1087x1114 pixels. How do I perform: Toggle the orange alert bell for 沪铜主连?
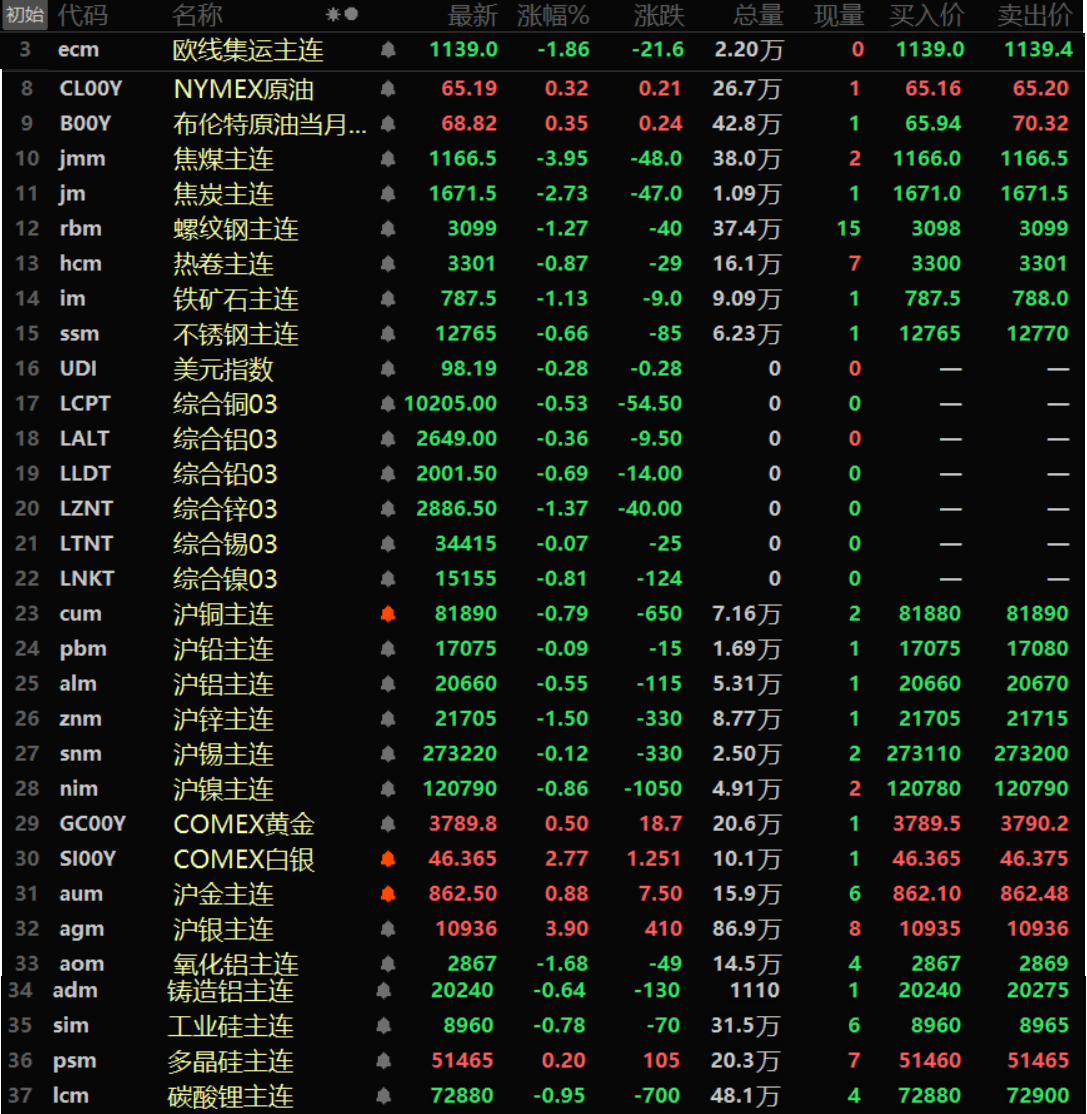click(x=388, y=614)
